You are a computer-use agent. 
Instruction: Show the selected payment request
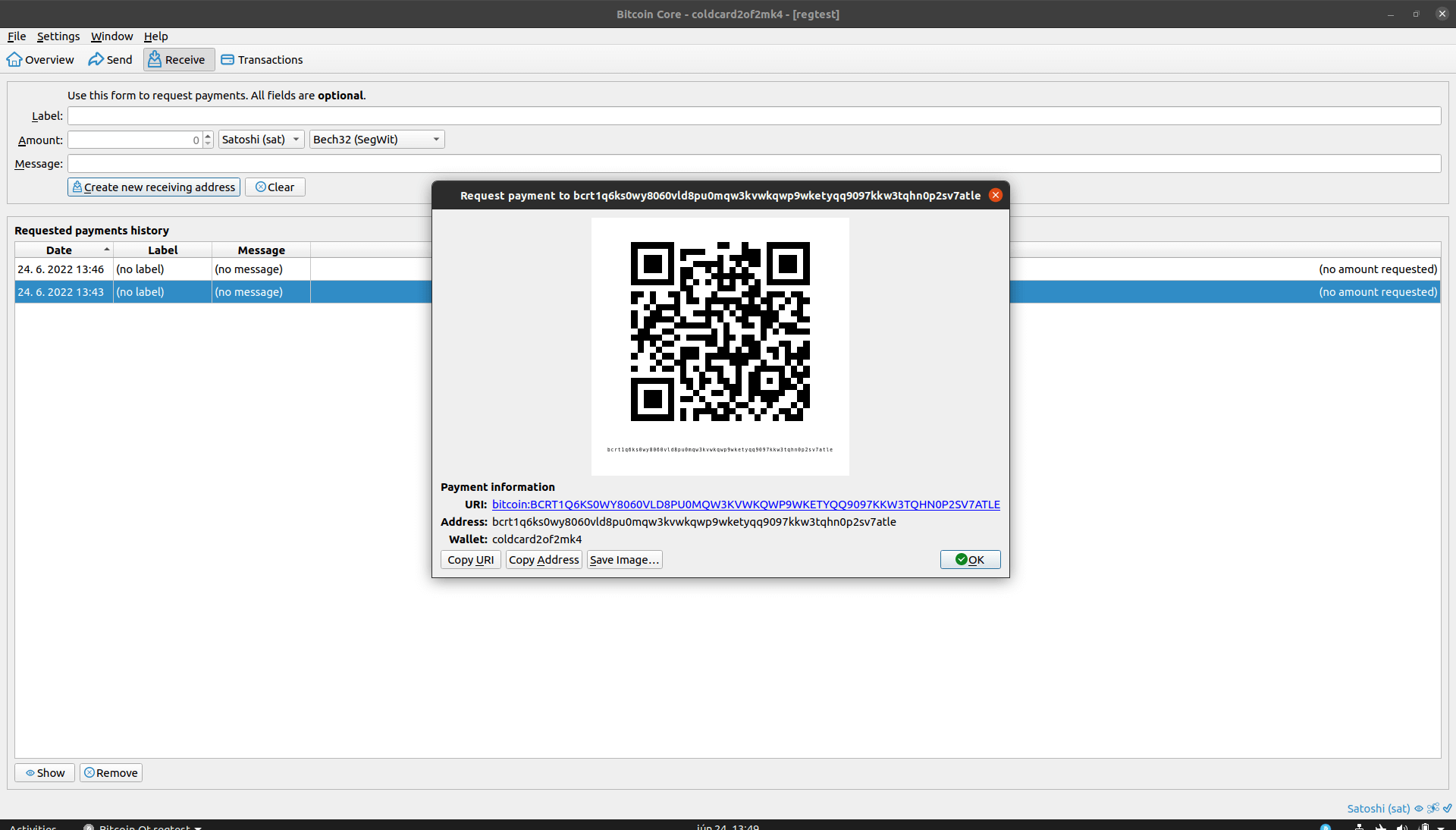45,773
